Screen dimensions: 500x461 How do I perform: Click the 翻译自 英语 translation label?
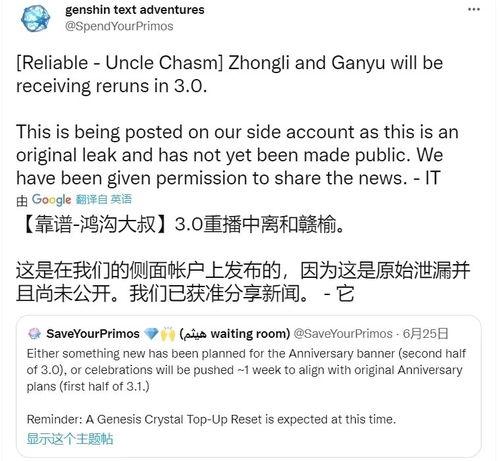tap(104, 199)
